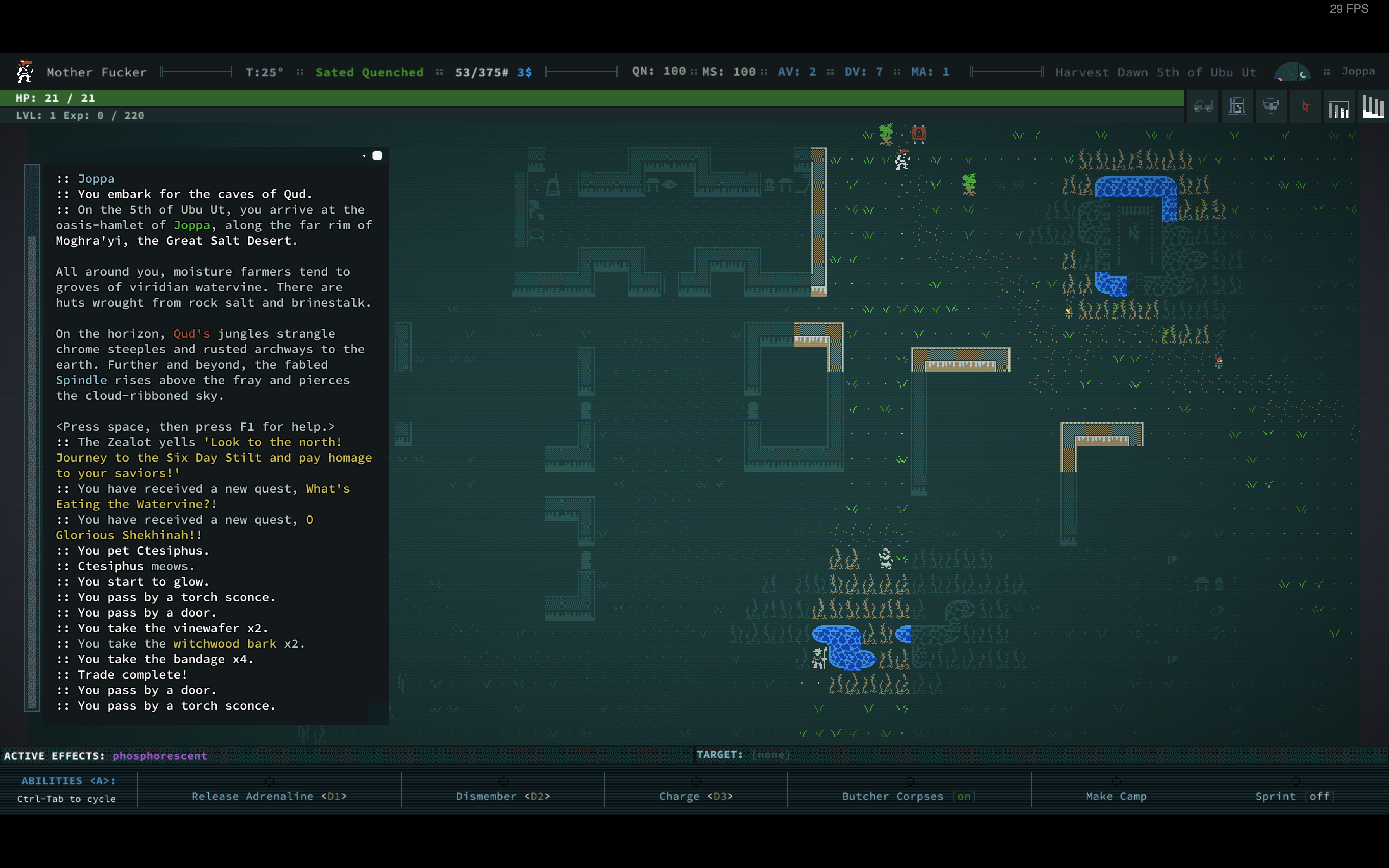Click the glasses look-mode icon

(x=1203, y=107)
